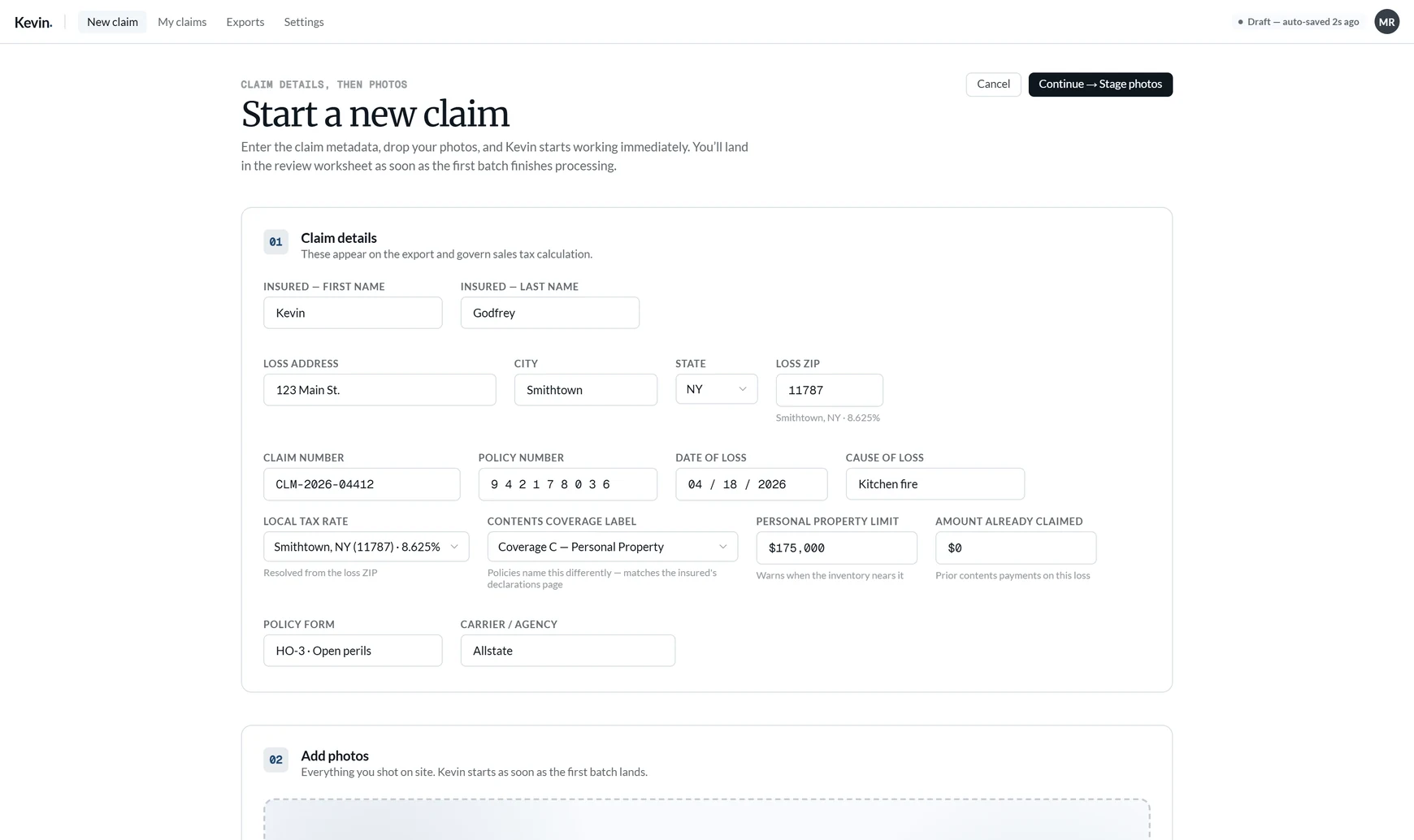The width and height of the screenshot is (1414, 840).
Task: Click the Draft auto-saved status text
Action: tap(1303, 22)
